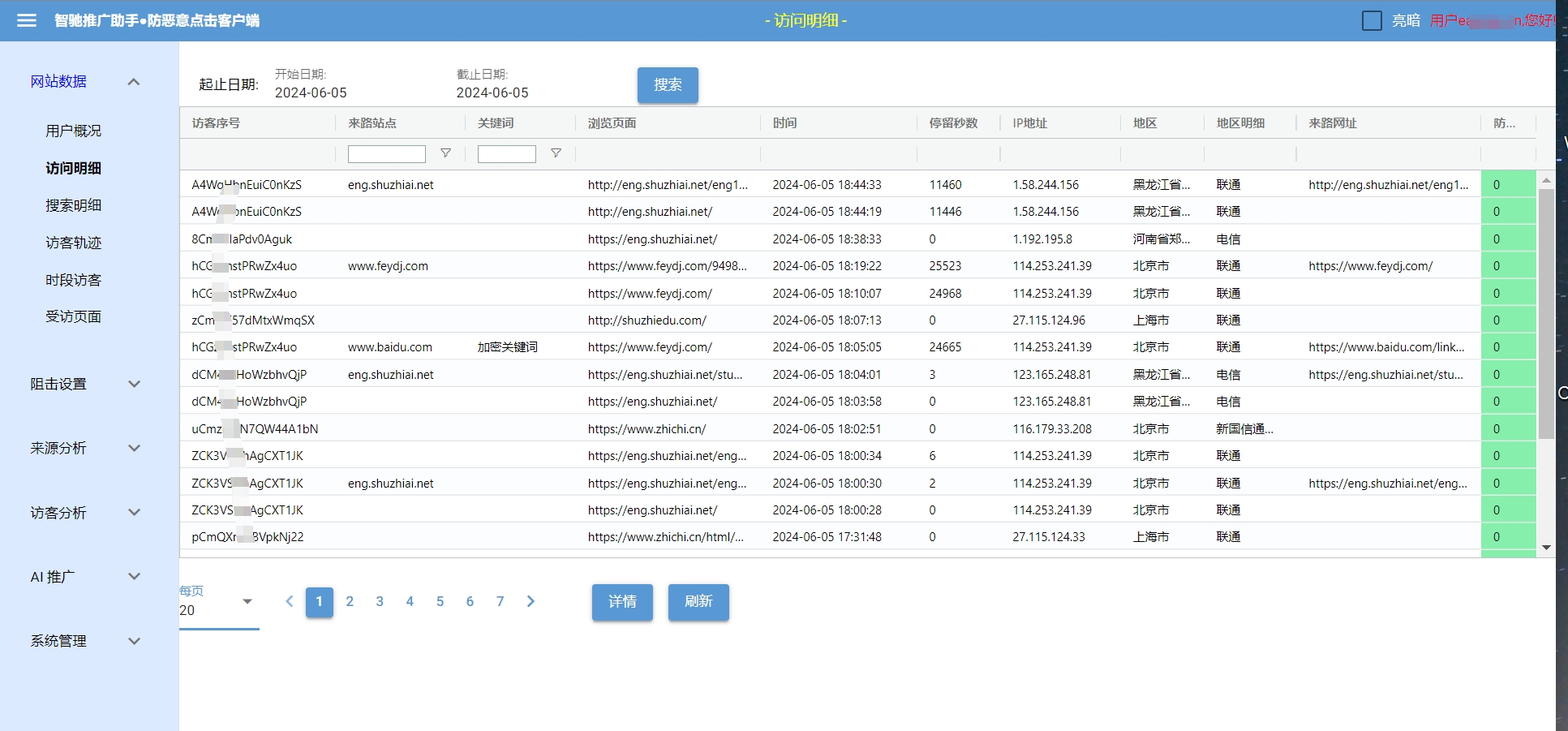Click the 河南省郑... region cell
Image resolution: width=1568 pixels, height=731 pixels.
click(x=1162, y=239)
